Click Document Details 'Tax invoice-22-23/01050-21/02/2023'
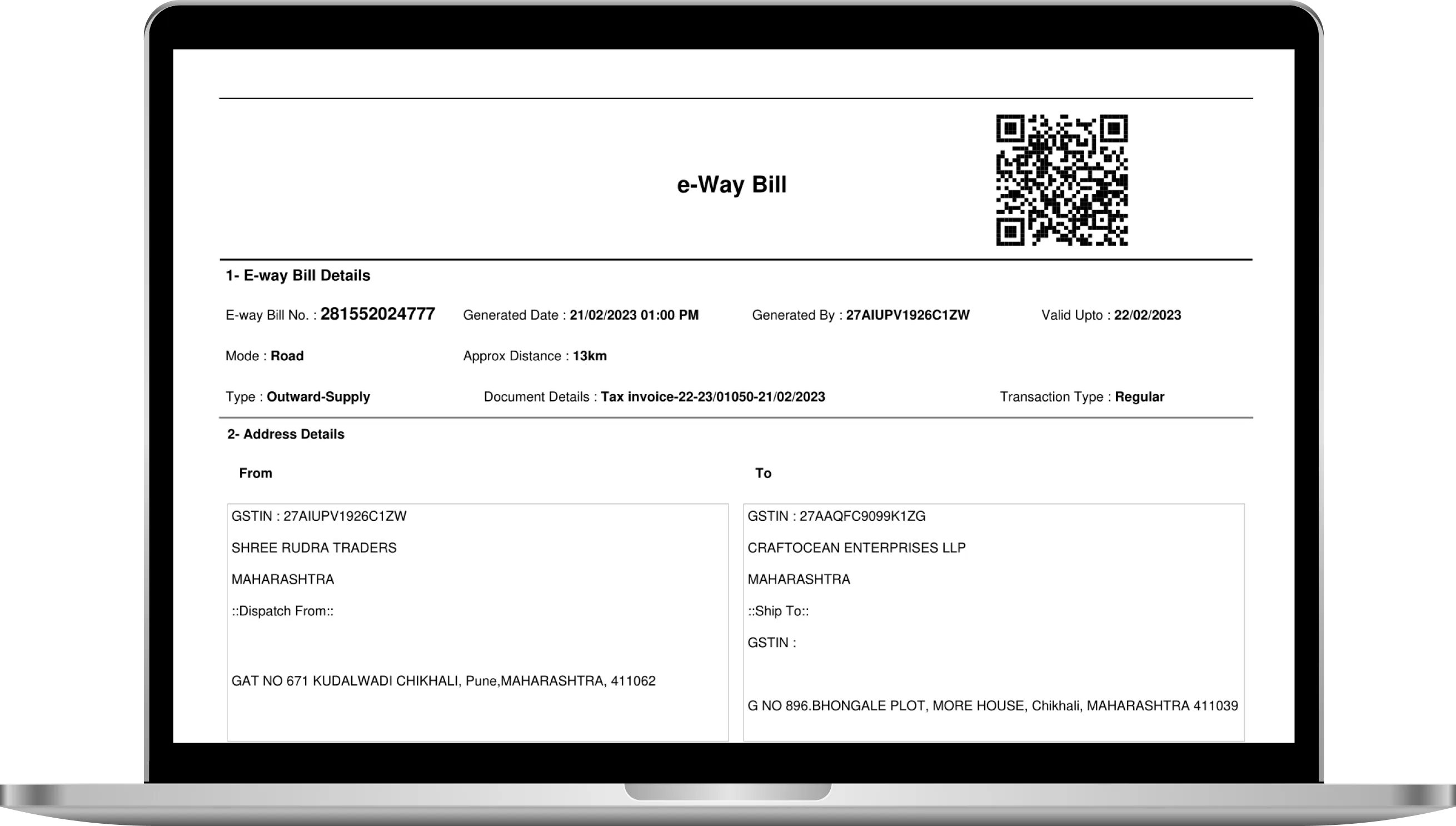Viewport: 1456px width, 826px height. click(713, 397)
